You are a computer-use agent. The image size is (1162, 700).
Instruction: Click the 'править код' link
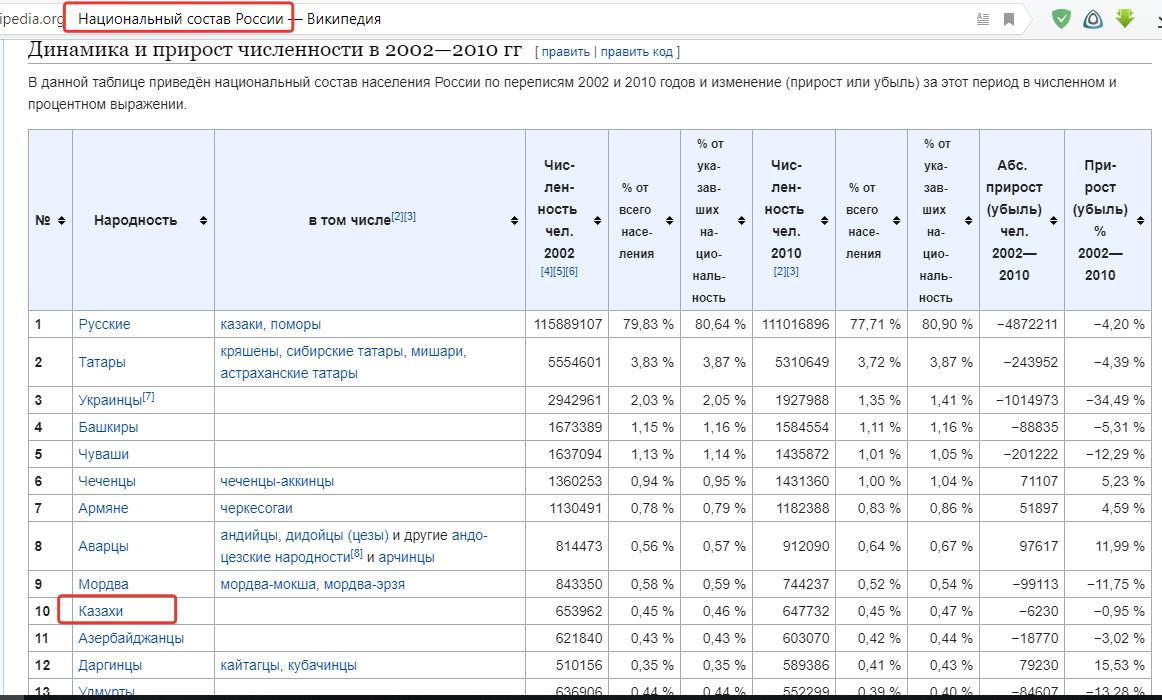637,52
